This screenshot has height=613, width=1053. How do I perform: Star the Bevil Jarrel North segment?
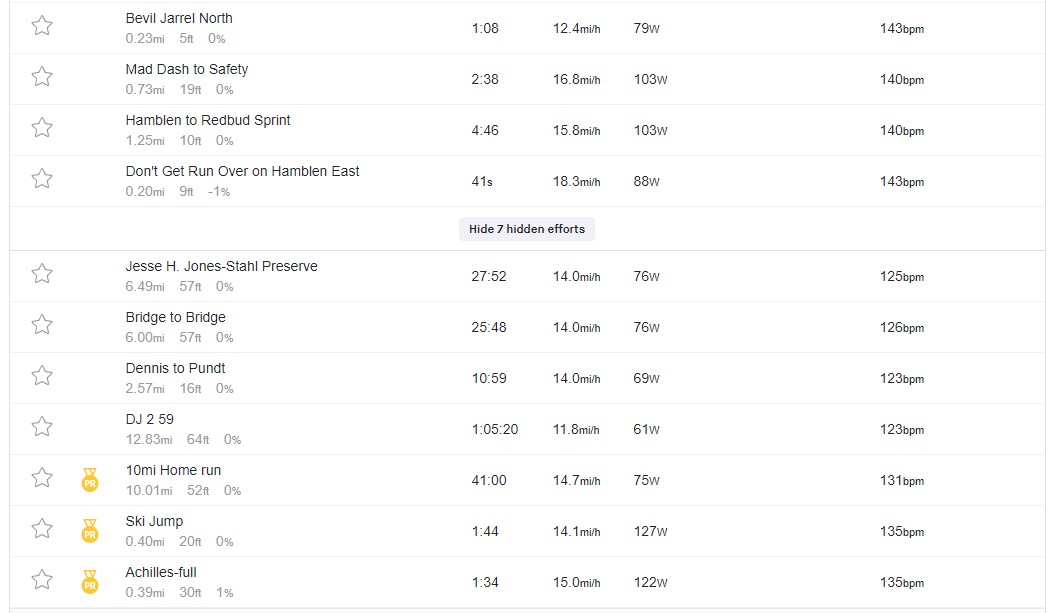(42, 26)
